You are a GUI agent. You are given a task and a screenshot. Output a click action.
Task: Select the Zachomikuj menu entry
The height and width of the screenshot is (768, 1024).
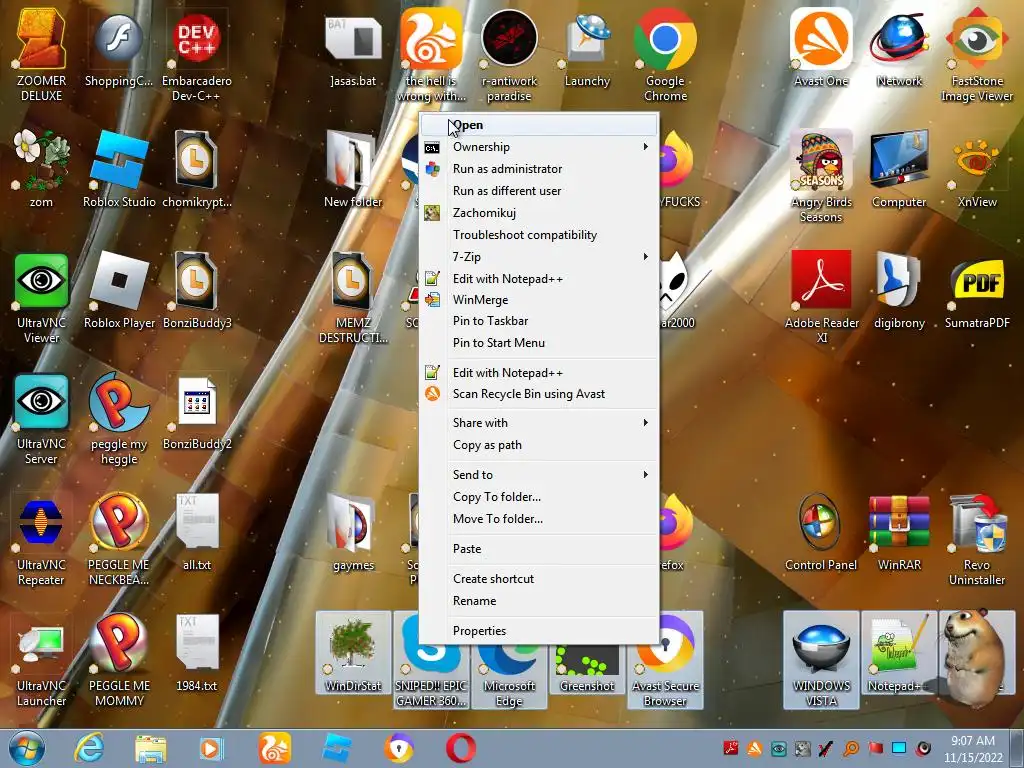(x=539, y=213)
